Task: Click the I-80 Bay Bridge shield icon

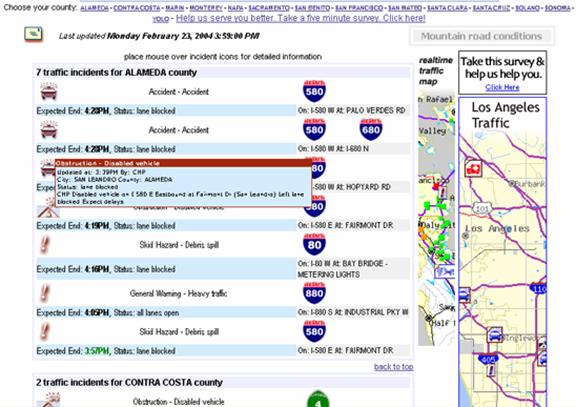Action: [314, 244]
